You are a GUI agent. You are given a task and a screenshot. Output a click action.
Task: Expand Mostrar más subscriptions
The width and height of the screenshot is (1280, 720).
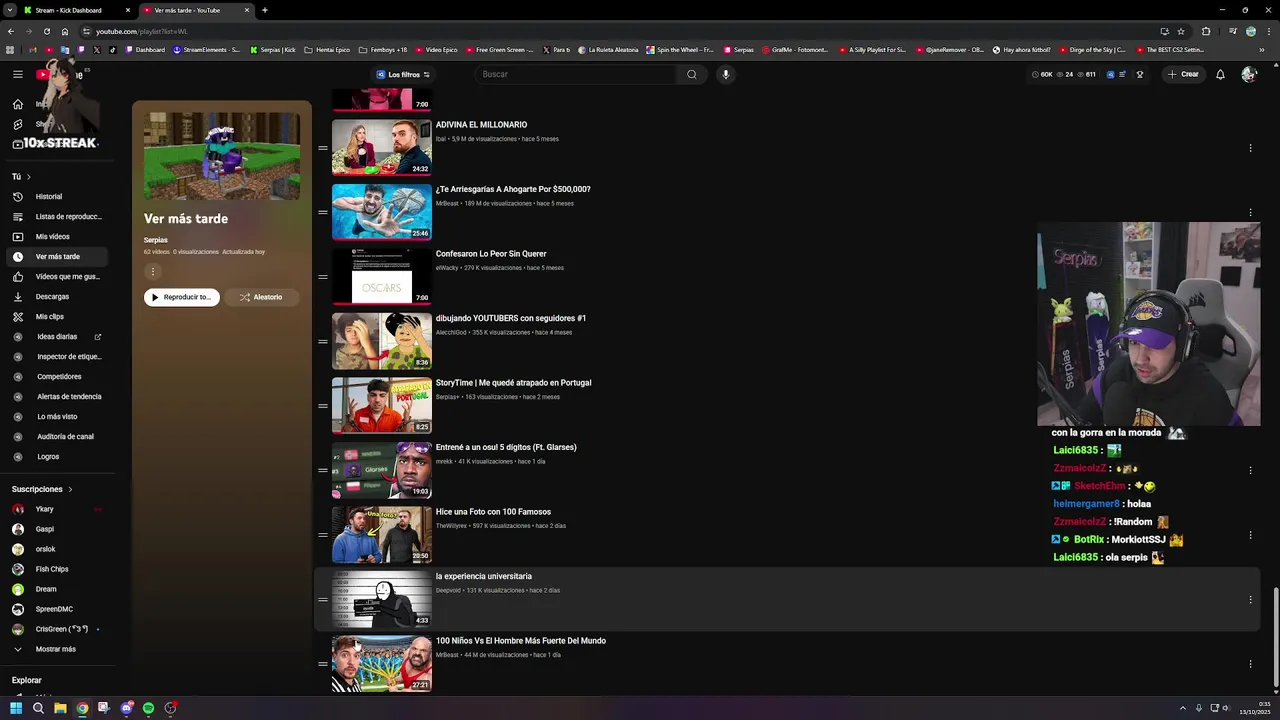[x=58, y=649]
